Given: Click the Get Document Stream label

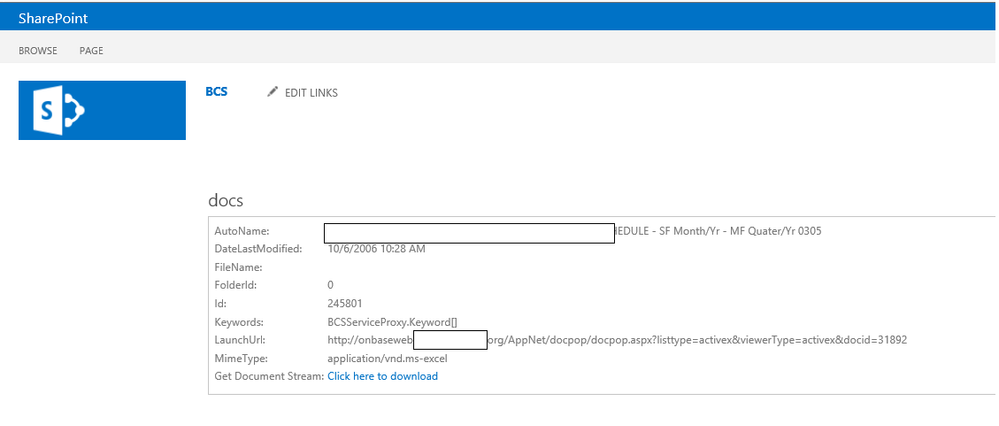Looking at the screenshot, I should [x=269, y=376].
